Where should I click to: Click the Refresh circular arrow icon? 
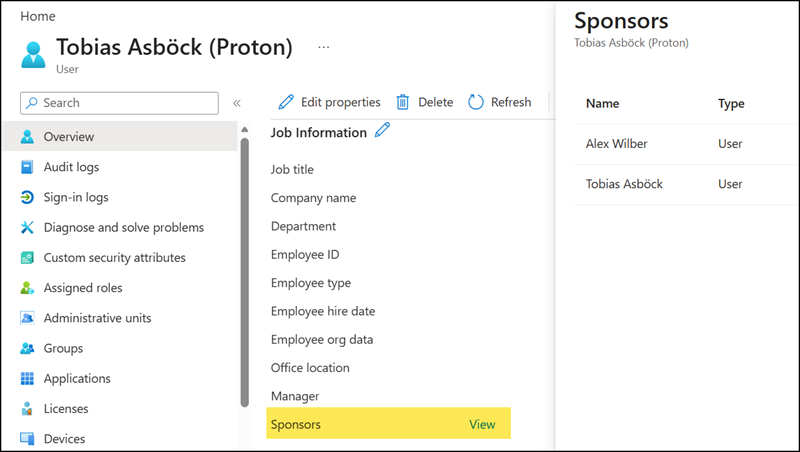pos(476,102)
